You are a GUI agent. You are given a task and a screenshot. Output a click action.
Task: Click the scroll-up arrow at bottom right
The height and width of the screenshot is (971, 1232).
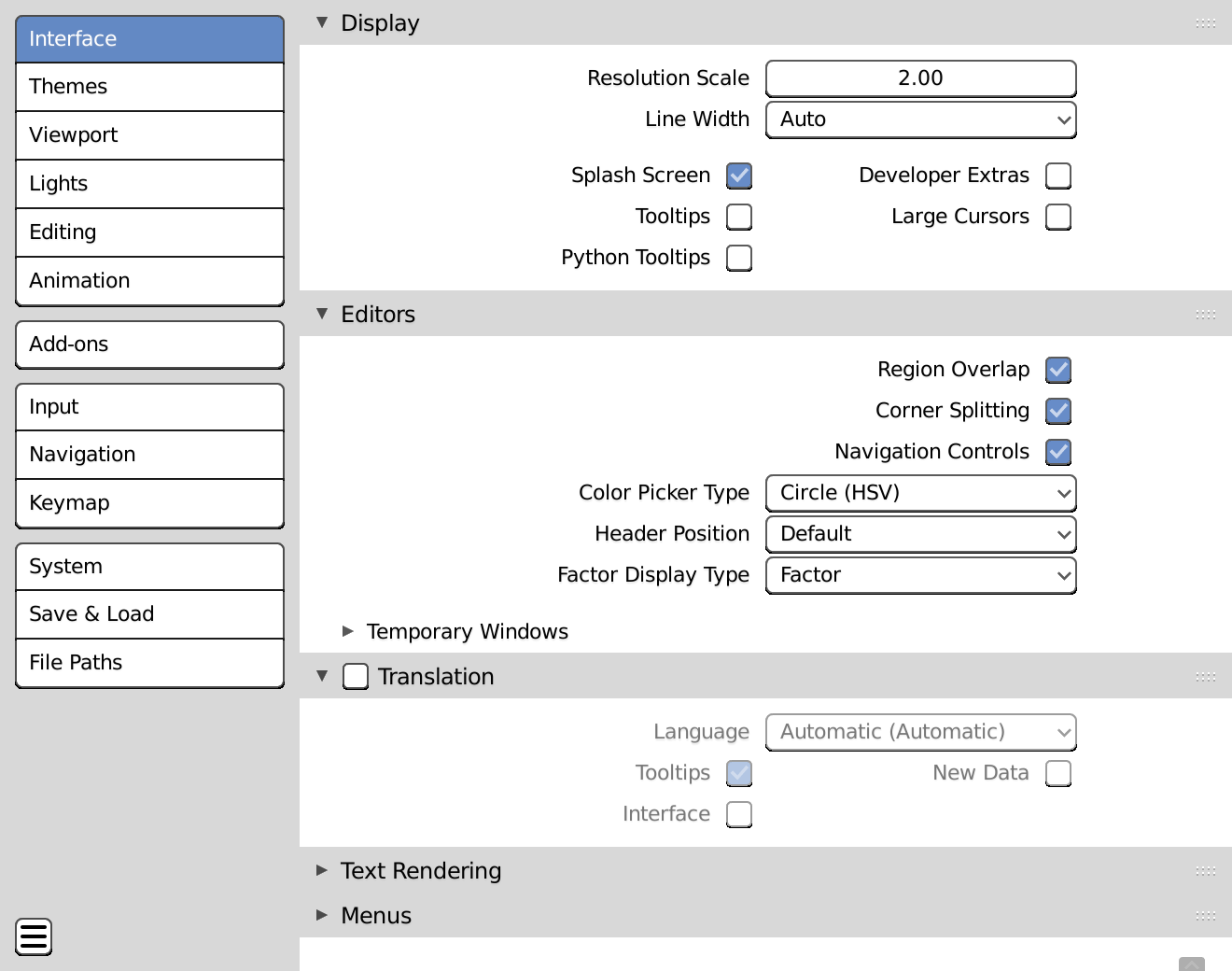coord(1192,964)
